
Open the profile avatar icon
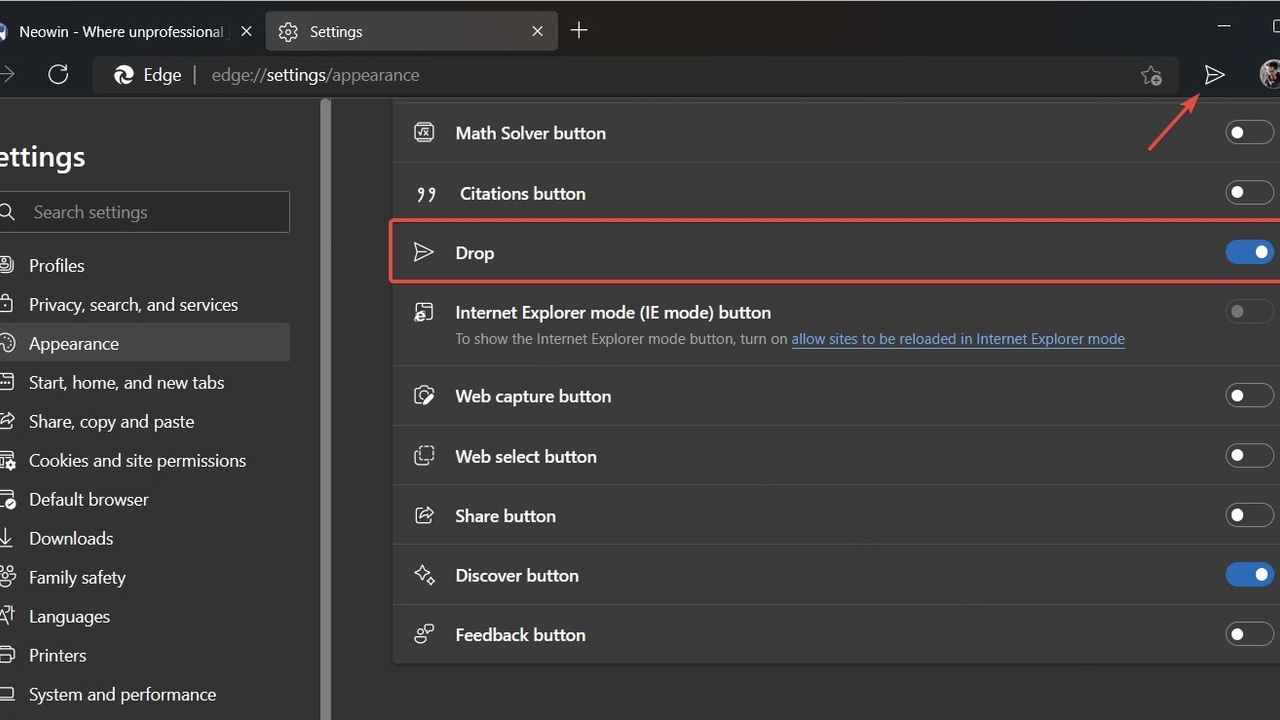pos(1269,75)
